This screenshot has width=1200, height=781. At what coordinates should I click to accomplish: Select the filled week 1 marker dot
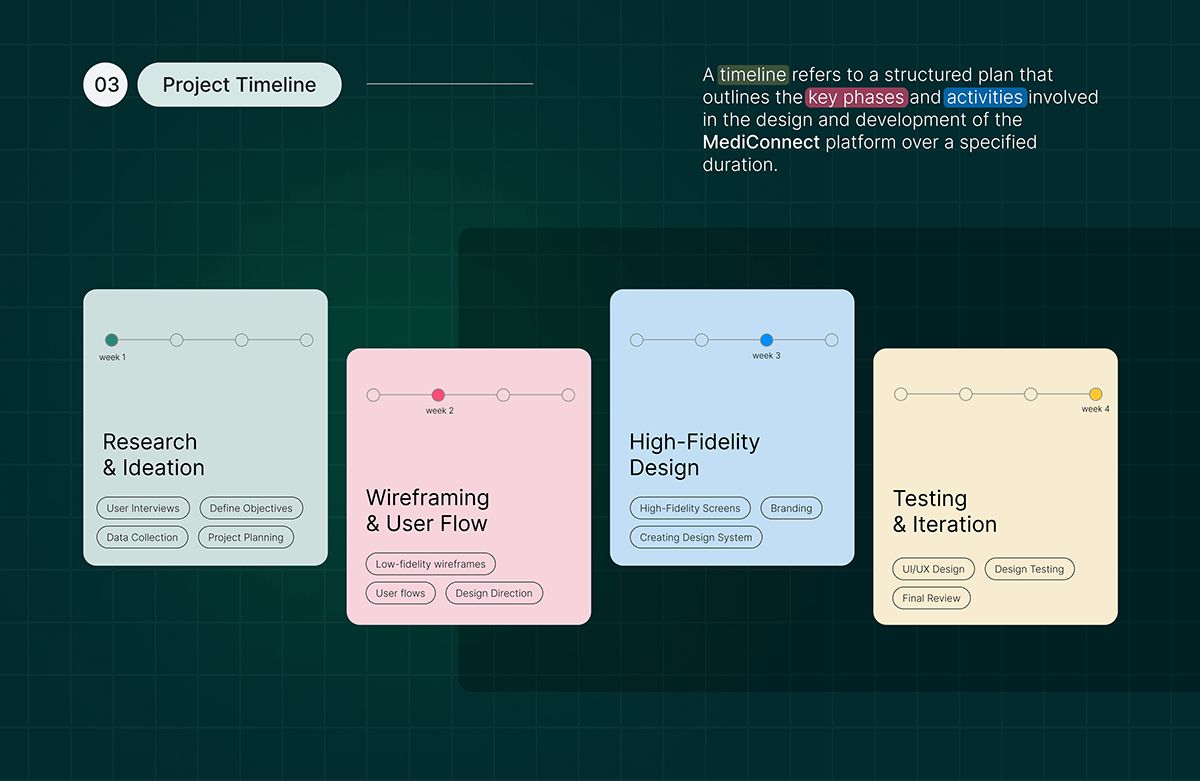tap(111, 340)
